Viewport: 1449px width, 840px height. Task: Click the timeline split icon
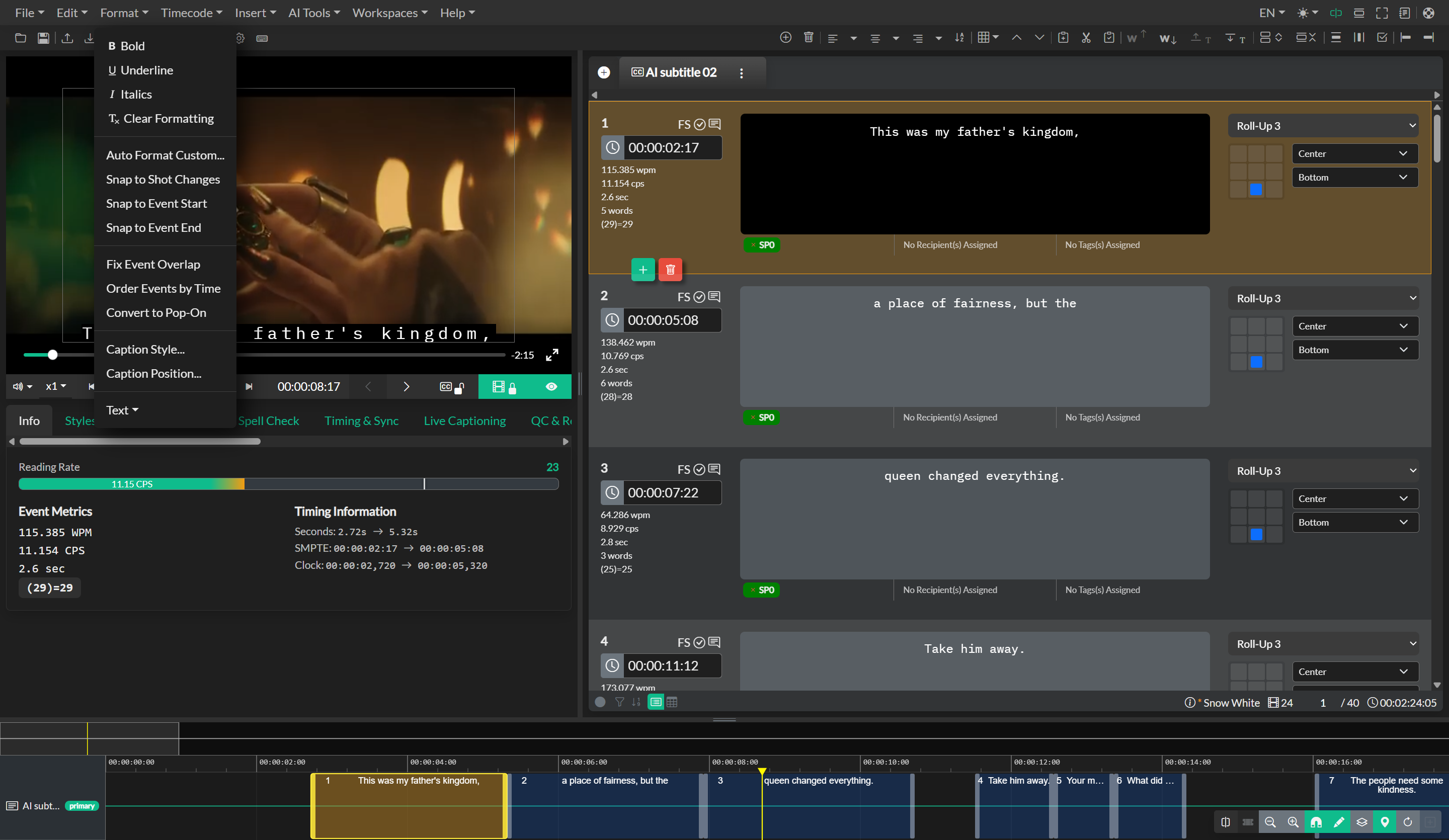click(1225, 822)
